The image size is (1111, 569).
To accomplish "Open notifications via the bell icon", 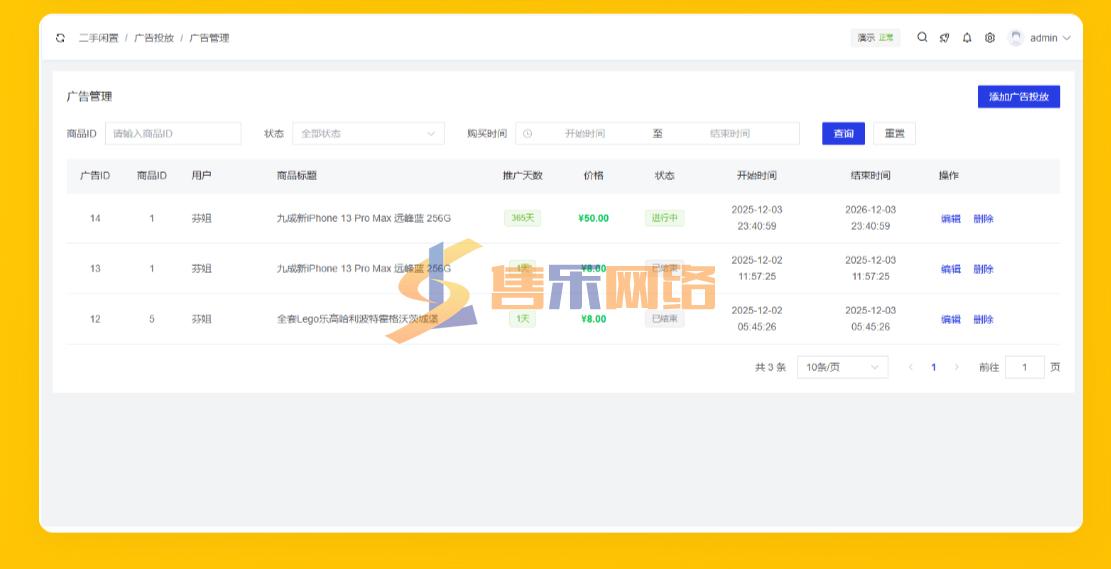I will coord(967,38).
